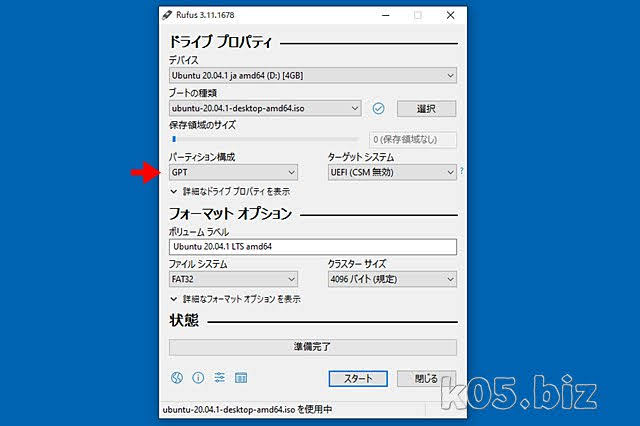Click the ISO checksum checkmark icon
The width and height of the screenshot is (640, 426).
[378, 109]
